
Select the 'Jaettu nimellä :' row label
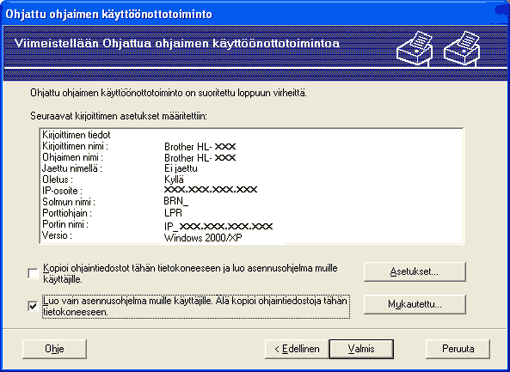(x=72, y=168)
